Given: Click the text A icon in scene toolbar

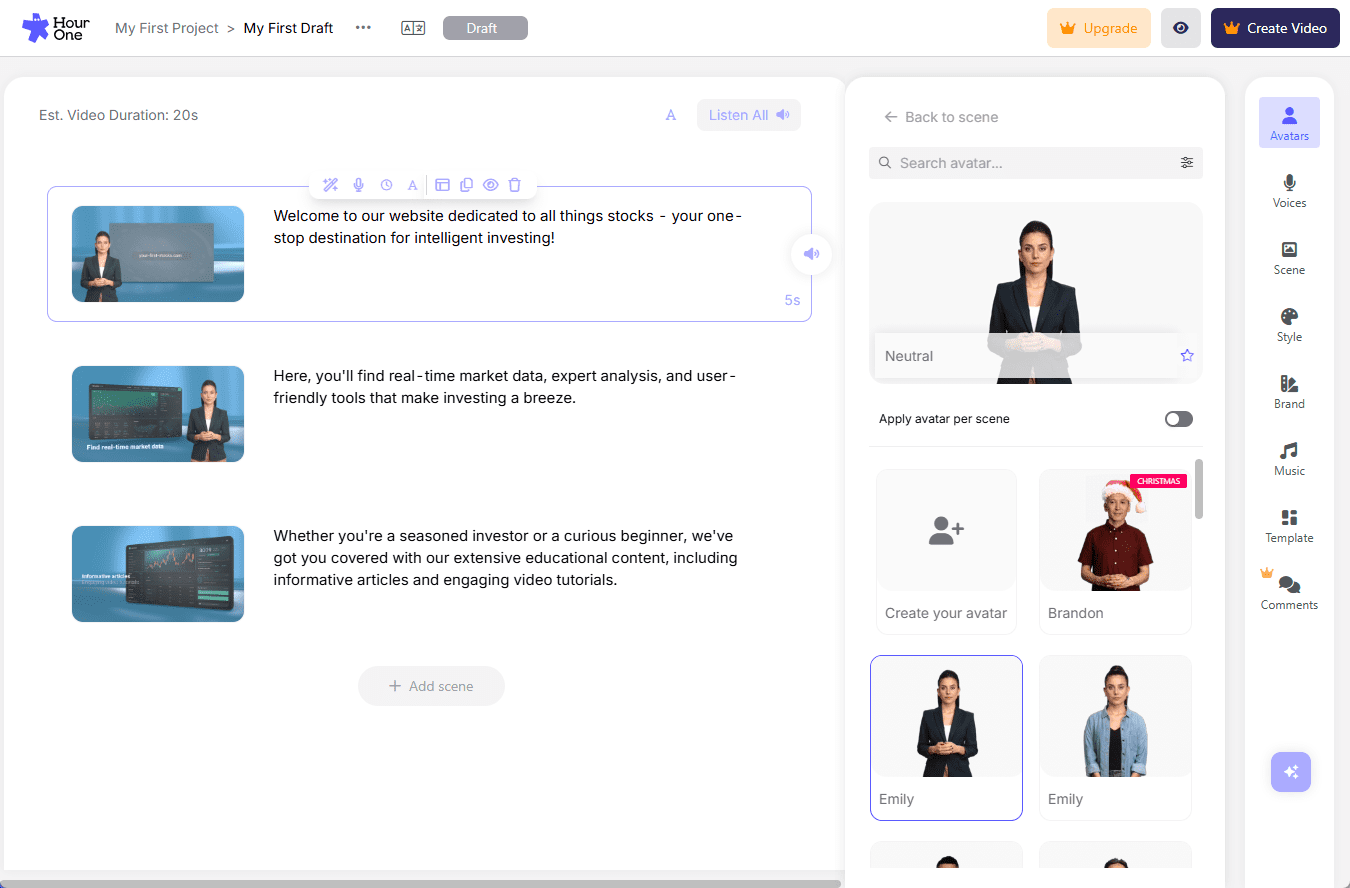Looking at the screenshot, I should 412,185.
